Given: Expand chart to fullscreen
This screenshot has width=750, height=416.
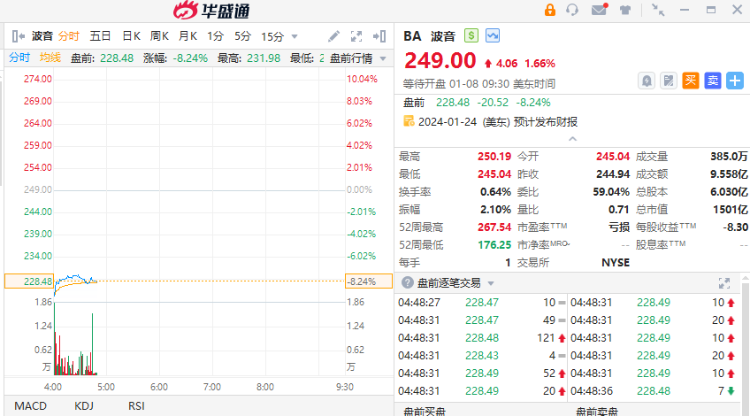Looking at the screenshot, I should (356, 36).
